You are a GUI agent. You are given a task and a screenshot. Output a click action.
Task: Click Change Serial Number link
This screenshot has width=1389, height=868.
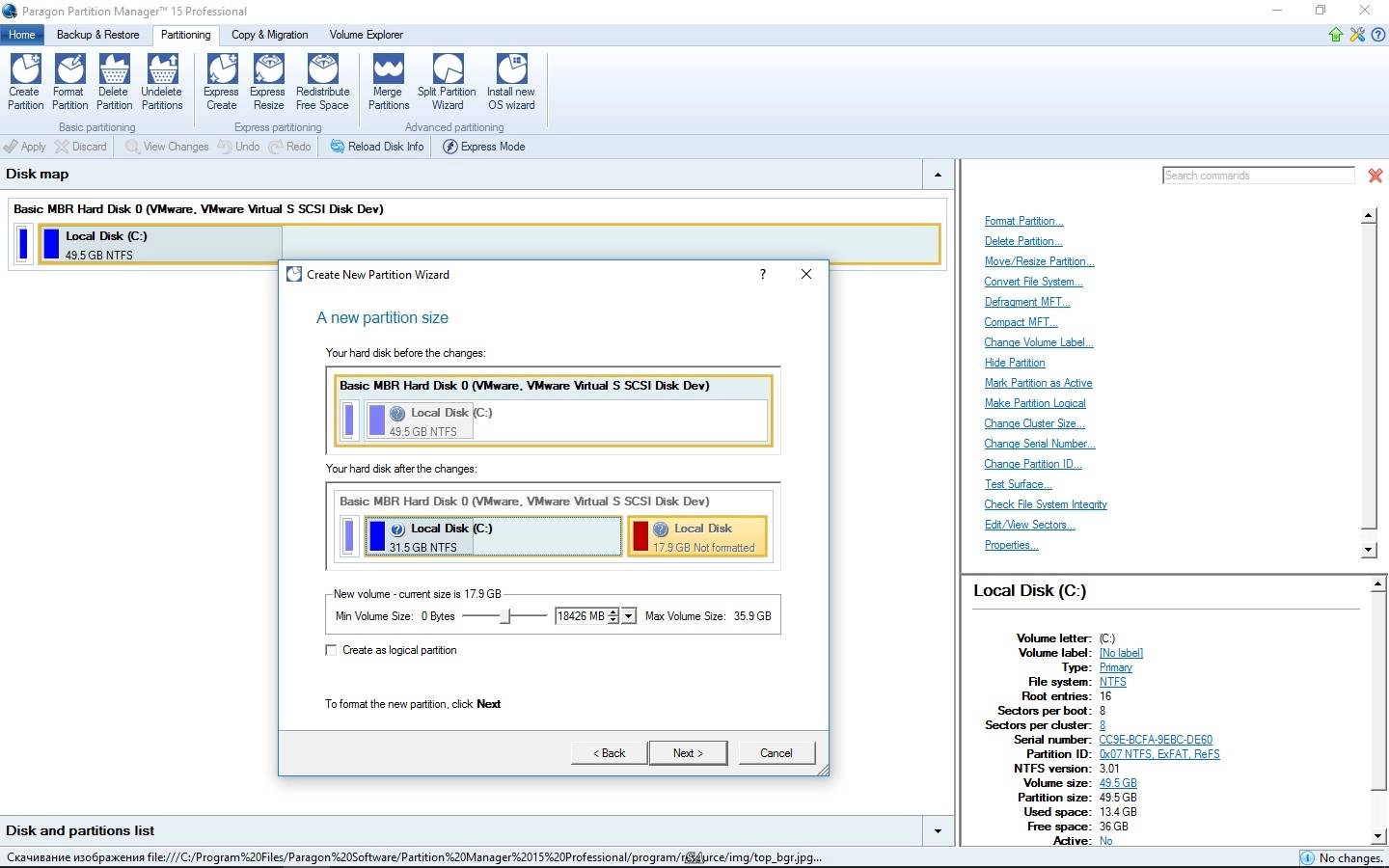click(x=1040, y=444)
